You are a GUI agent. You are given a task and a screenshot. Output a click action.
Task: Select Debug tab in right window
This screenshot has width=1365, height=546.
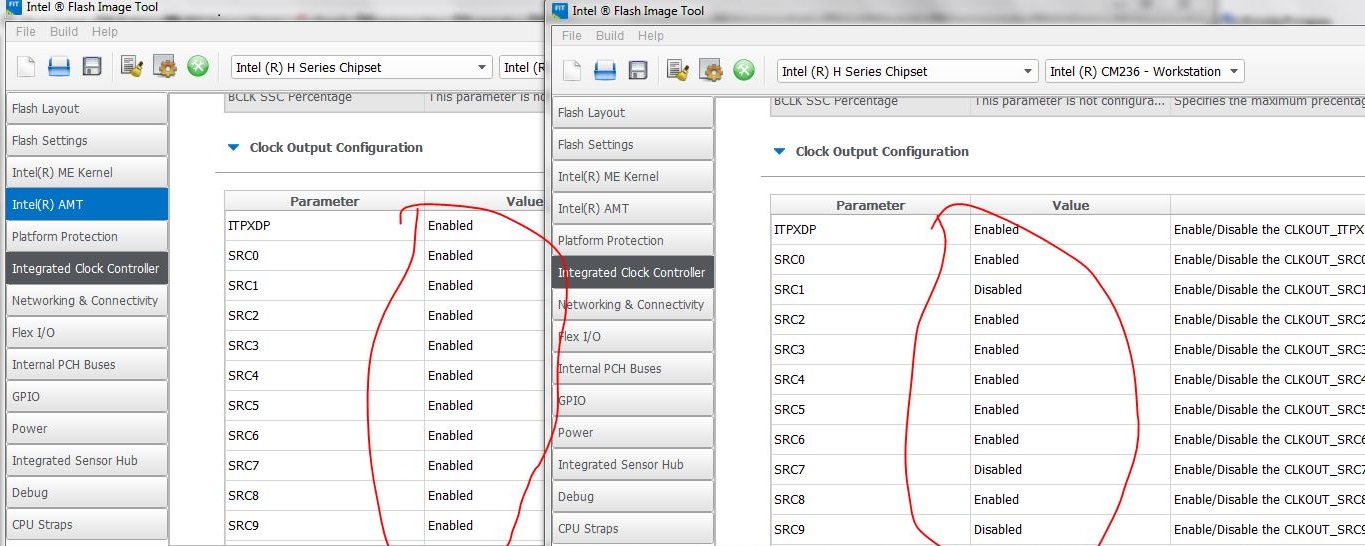pos(633,497)
